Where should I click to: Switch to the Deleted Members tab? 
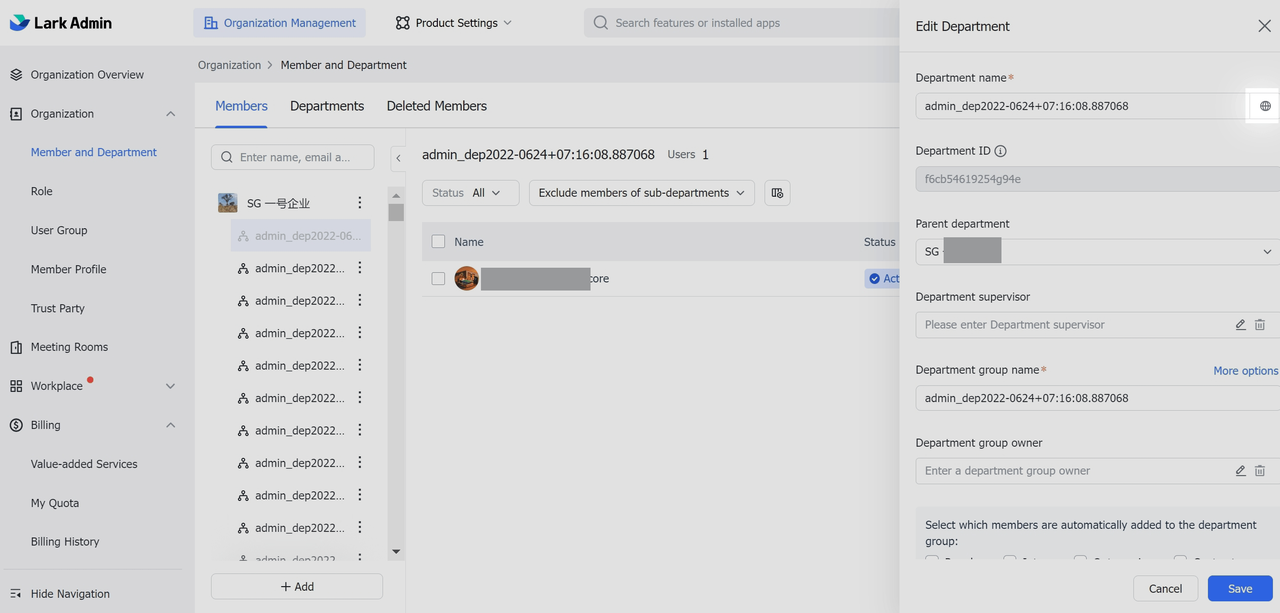436,106
